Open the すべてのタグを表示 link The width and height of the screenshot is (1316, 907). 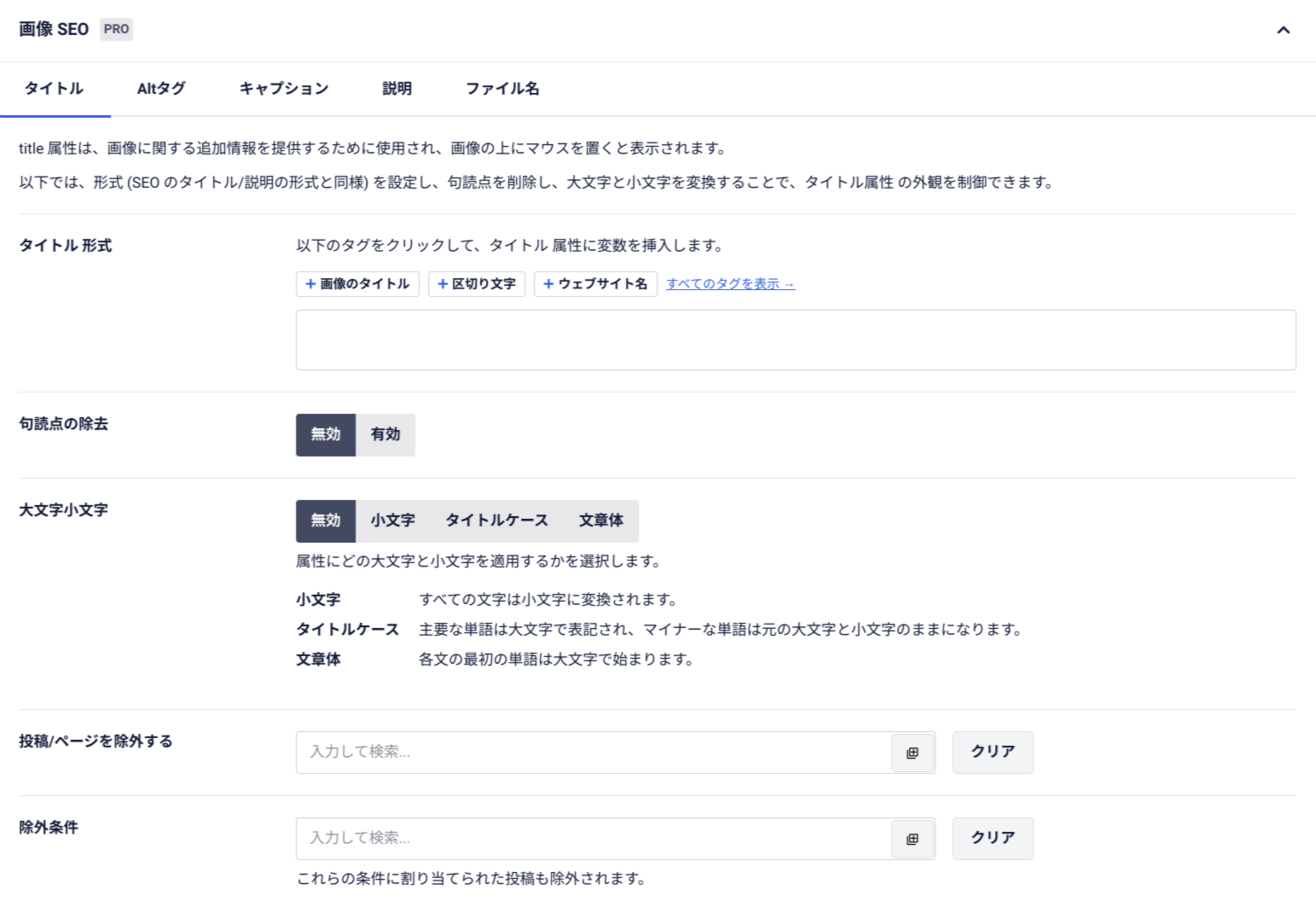[730, 284]
